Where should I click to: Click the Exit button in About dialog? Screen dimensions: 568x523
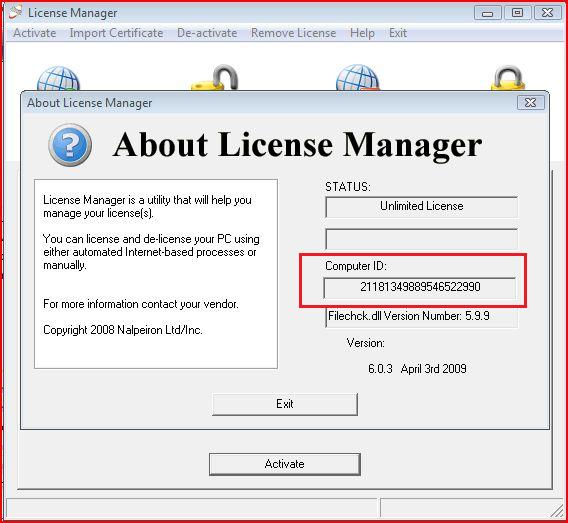[285, 404]
